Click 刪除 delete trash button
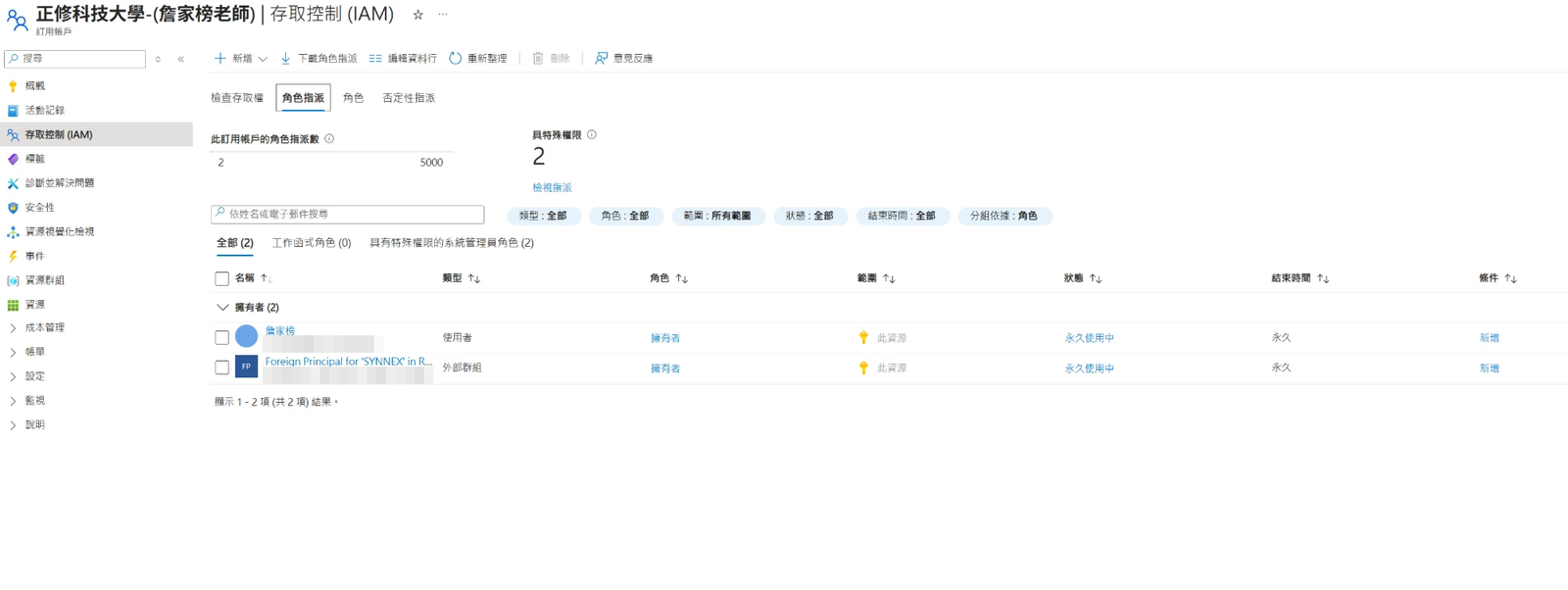Screen dimensions: 1568x590 click(551, 59)
